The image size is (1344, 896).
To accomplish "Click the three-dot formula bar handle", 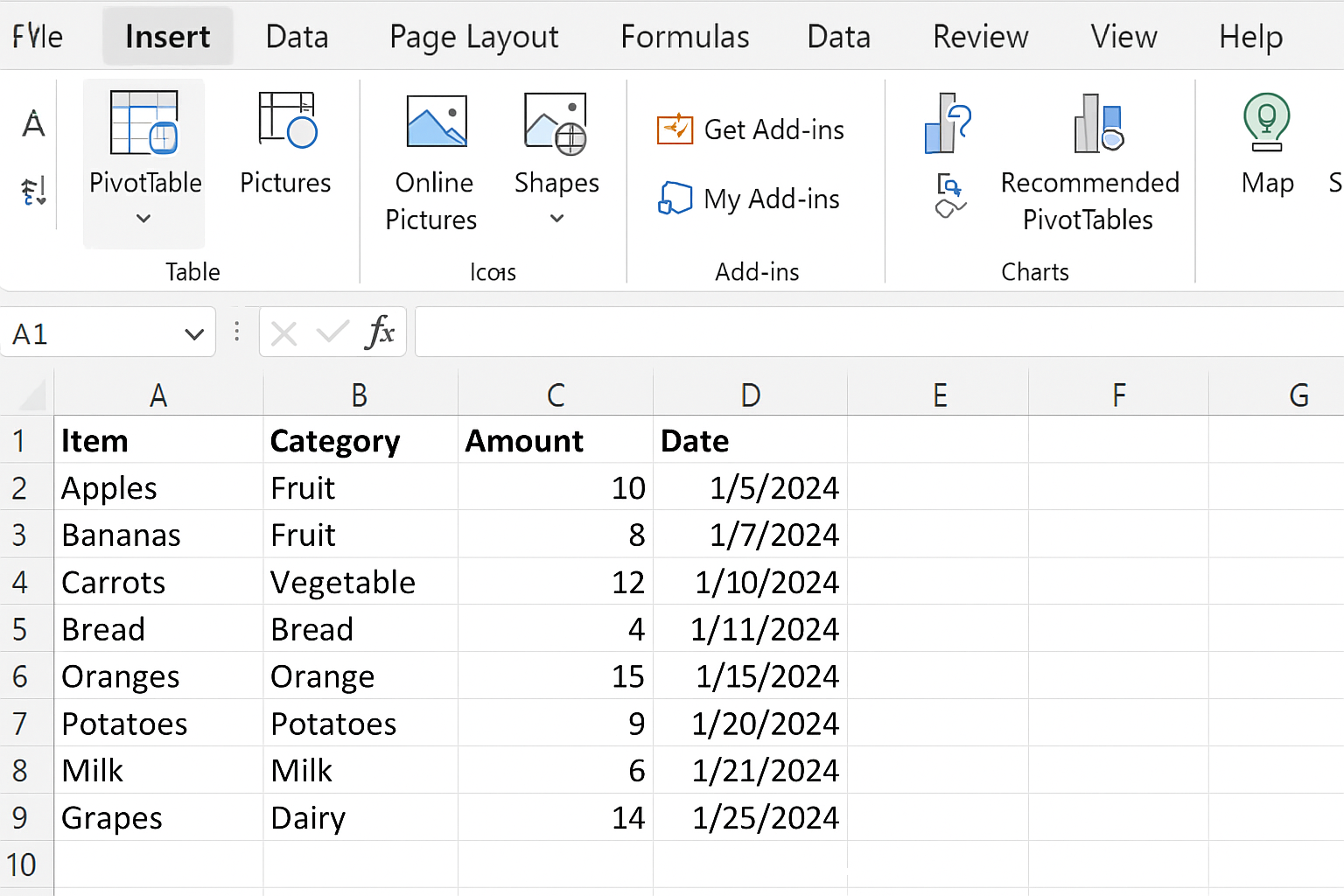I will pyautogui.click(x=237, y=332).
